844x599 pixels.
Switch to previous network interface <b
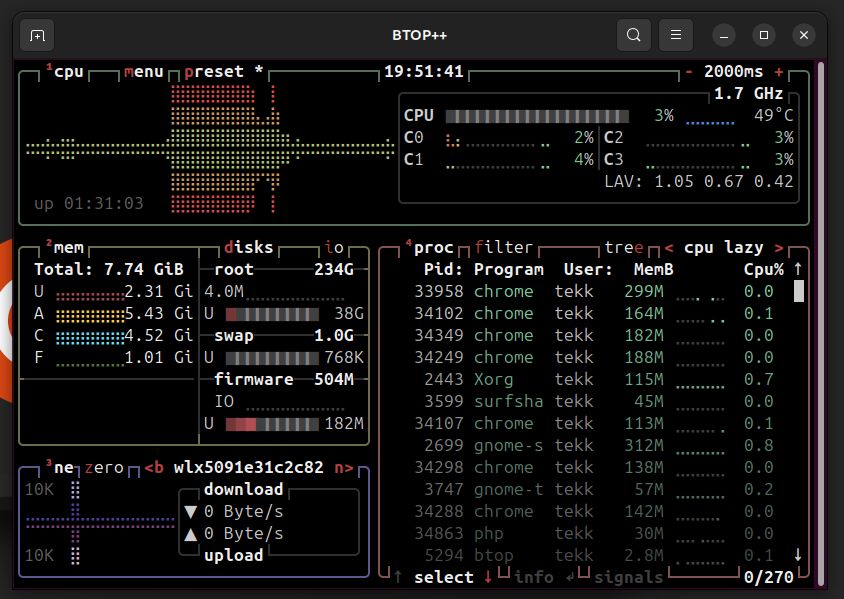point(154,468)
